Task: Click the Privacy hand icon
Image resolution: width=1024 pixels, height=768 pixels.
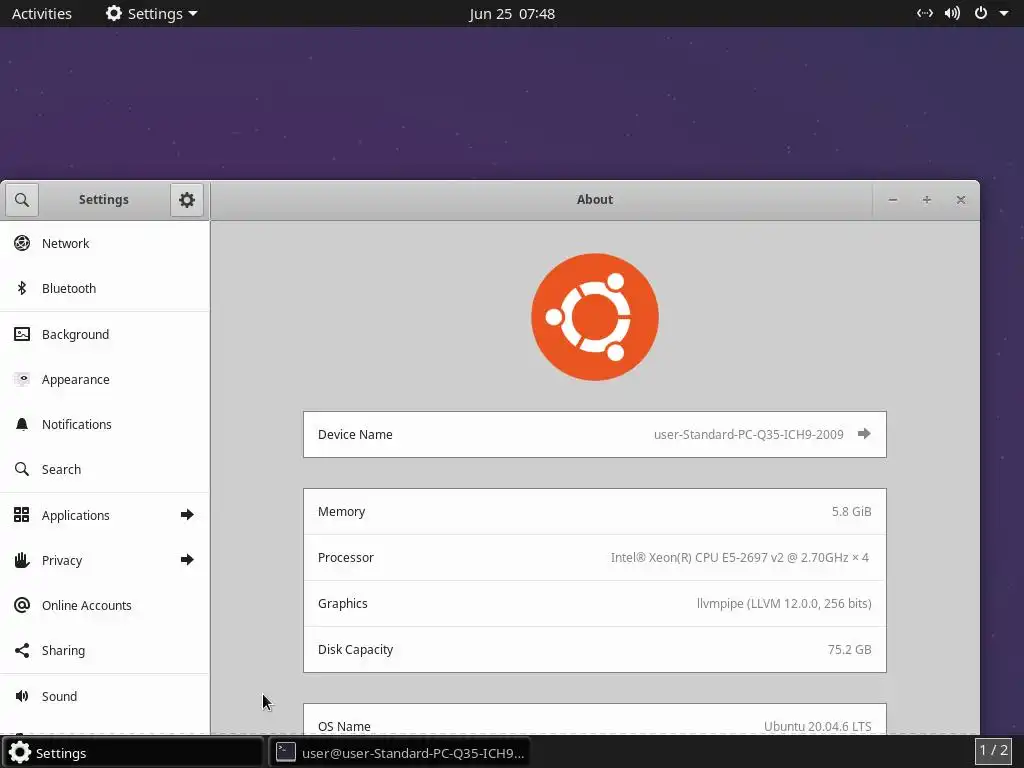Action: (x=22, y=560)
